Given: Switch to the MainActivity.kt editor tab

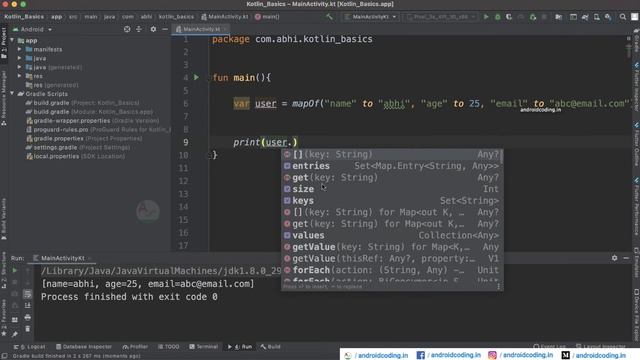Looking at the screenshot, I should pyautogui.click(x=201, y=29).
